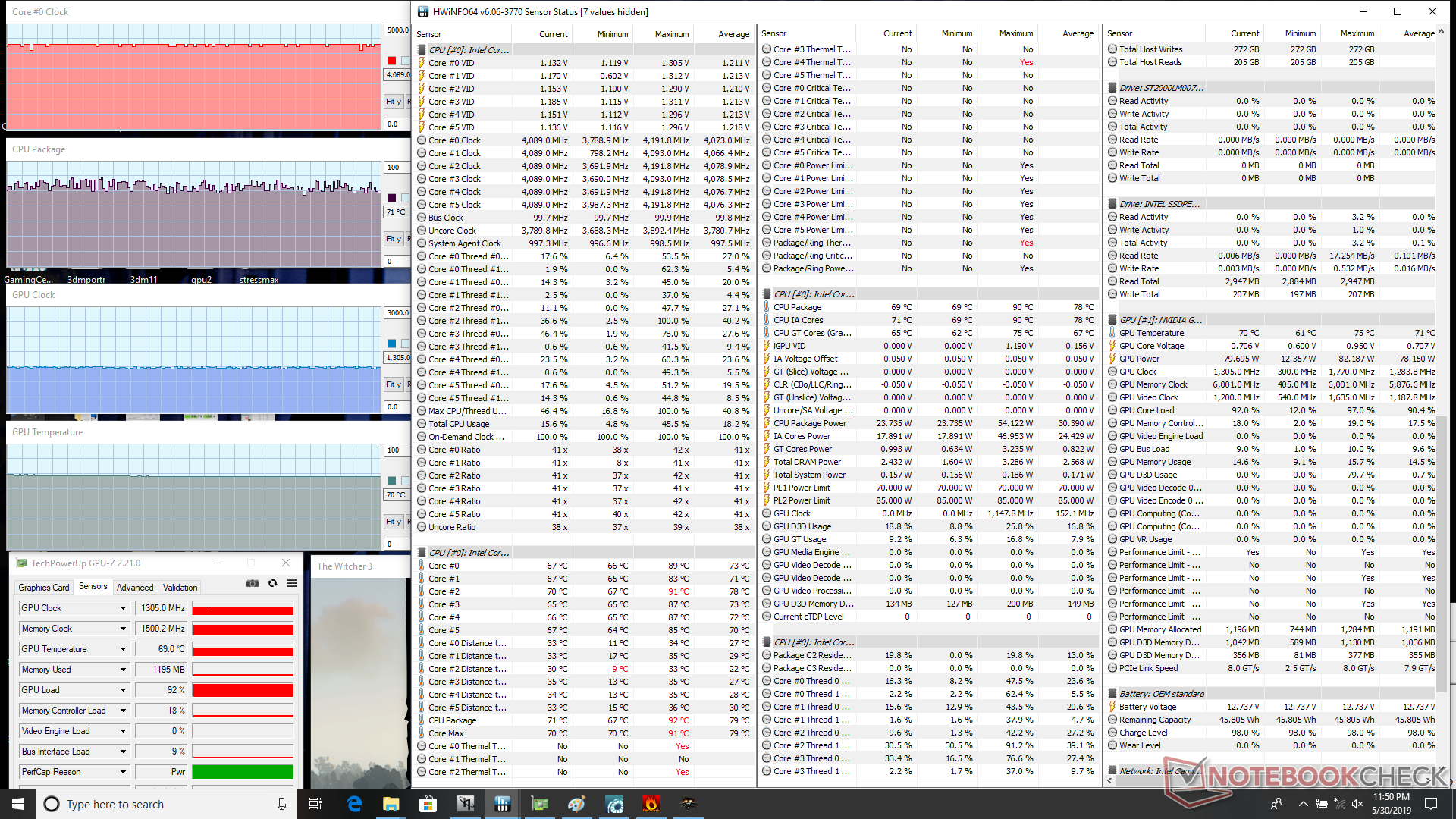
Task: Open File Explorer from the taskbar
Action: pyautogui.click(x=391, y=804)
